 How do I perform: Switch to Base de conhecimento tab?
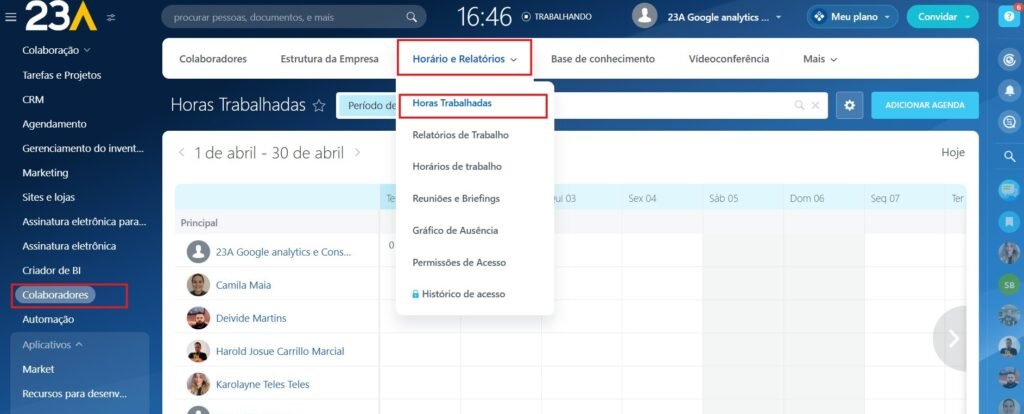click(x=603, y=59)
